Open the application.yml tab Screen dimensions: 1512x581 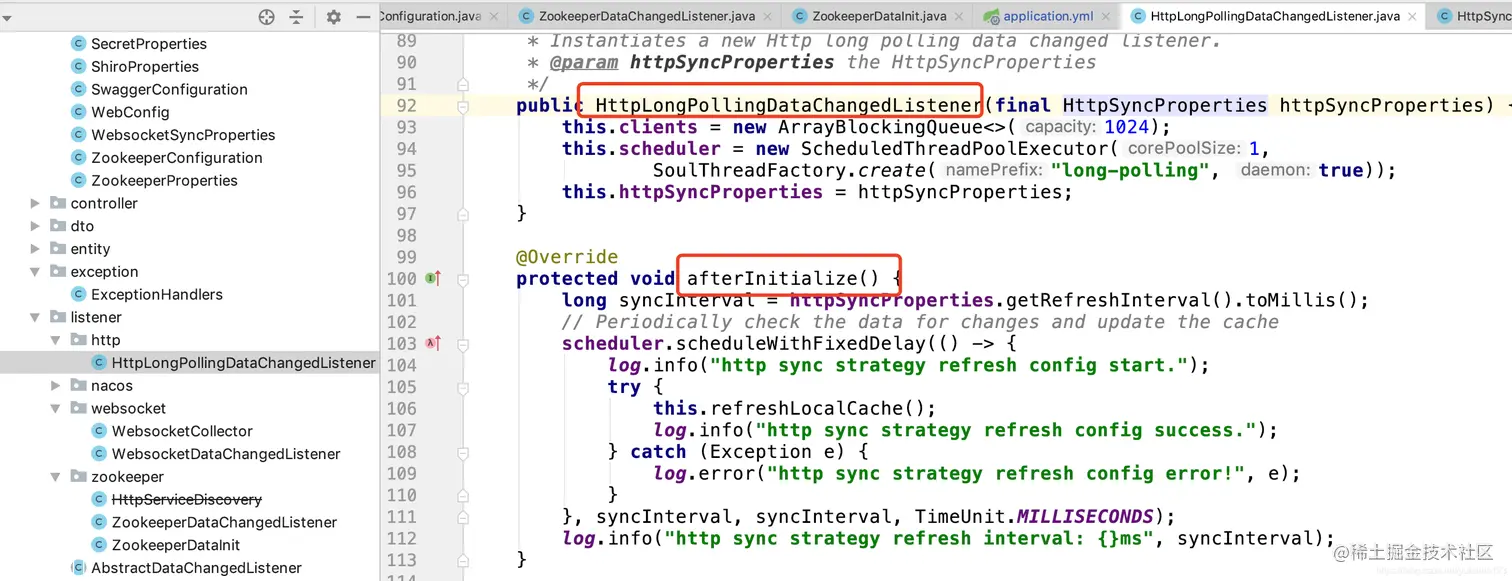(1048, 16)
